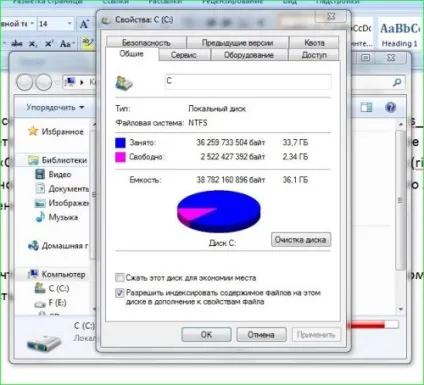Enable Сжать этот диск checkbox
Viewport: 424px width, 385px height.
[x=119, y=278]
